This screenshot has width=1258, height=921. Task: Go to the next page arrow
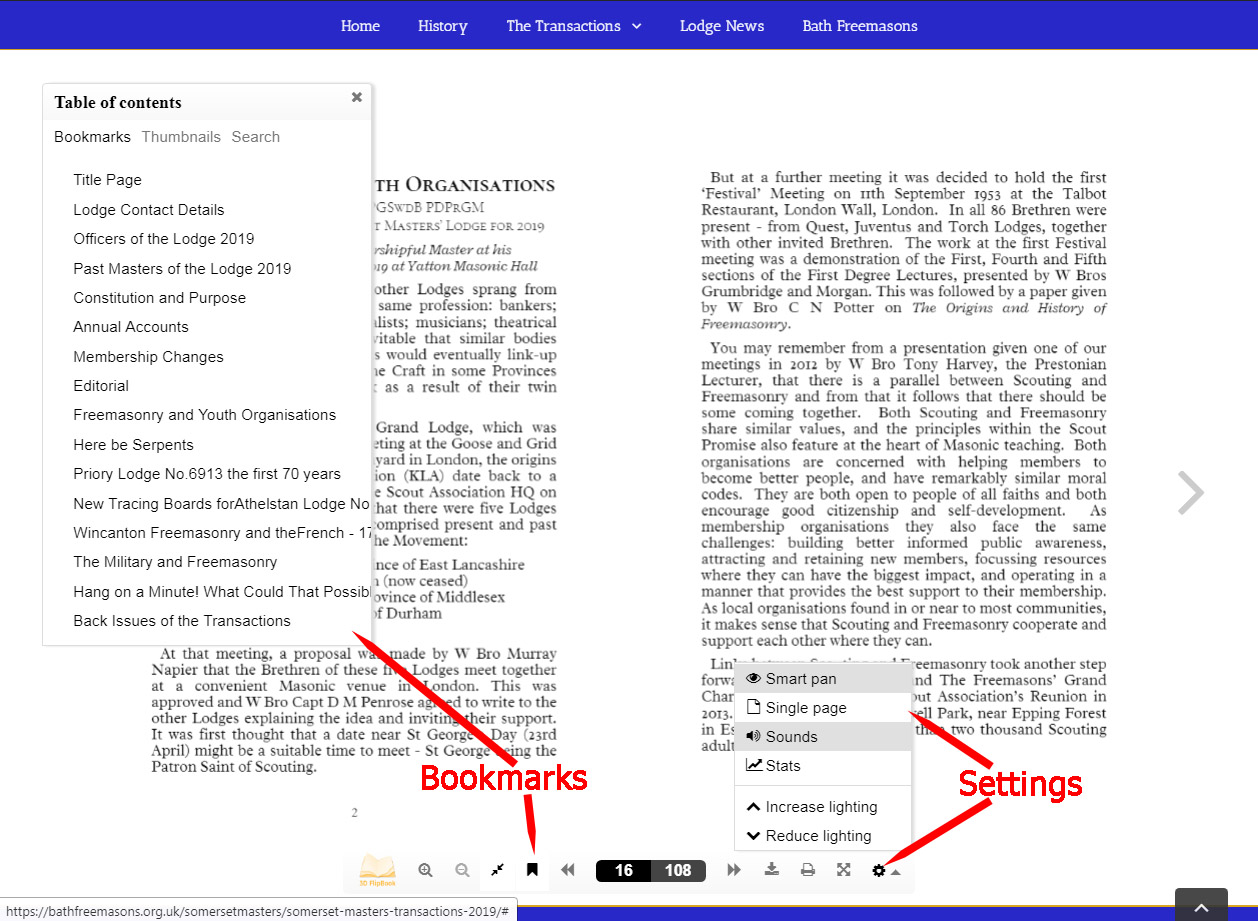pyautogui.click(x=1190, y=492)
